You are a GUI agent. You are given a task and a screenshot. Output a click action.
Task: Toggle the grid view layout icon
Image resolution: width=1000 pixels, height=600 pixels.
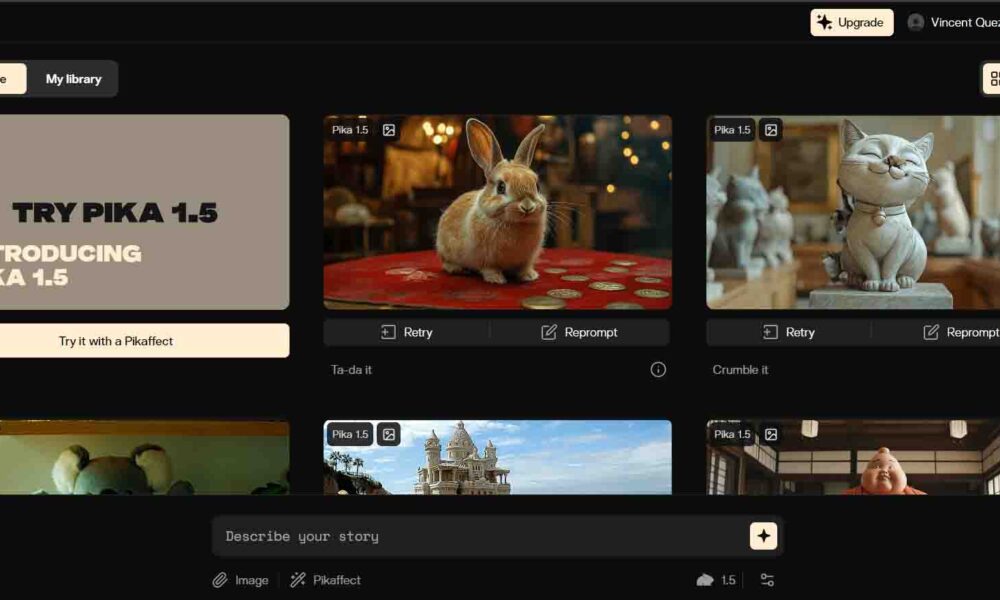coord(992,79)
